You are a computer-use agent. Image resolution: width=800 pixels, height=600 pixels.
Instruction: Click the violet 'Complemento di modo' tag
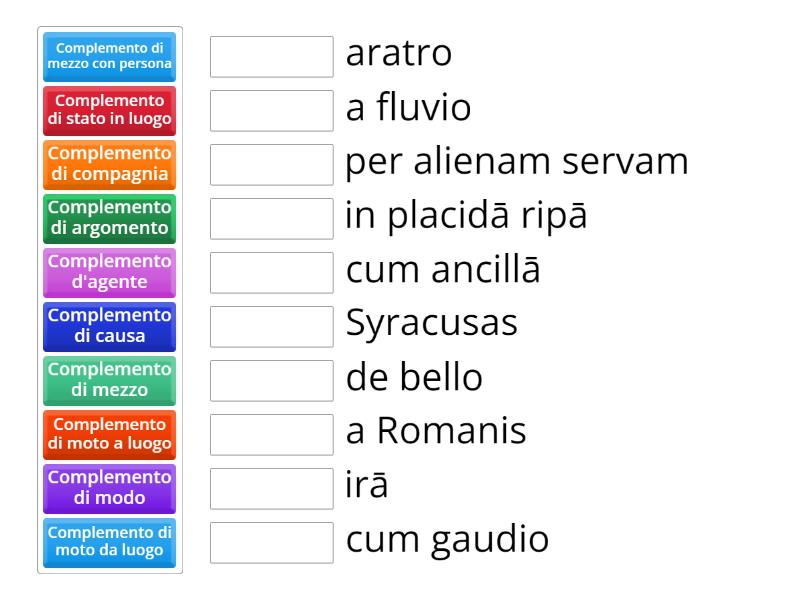[109, 488]
